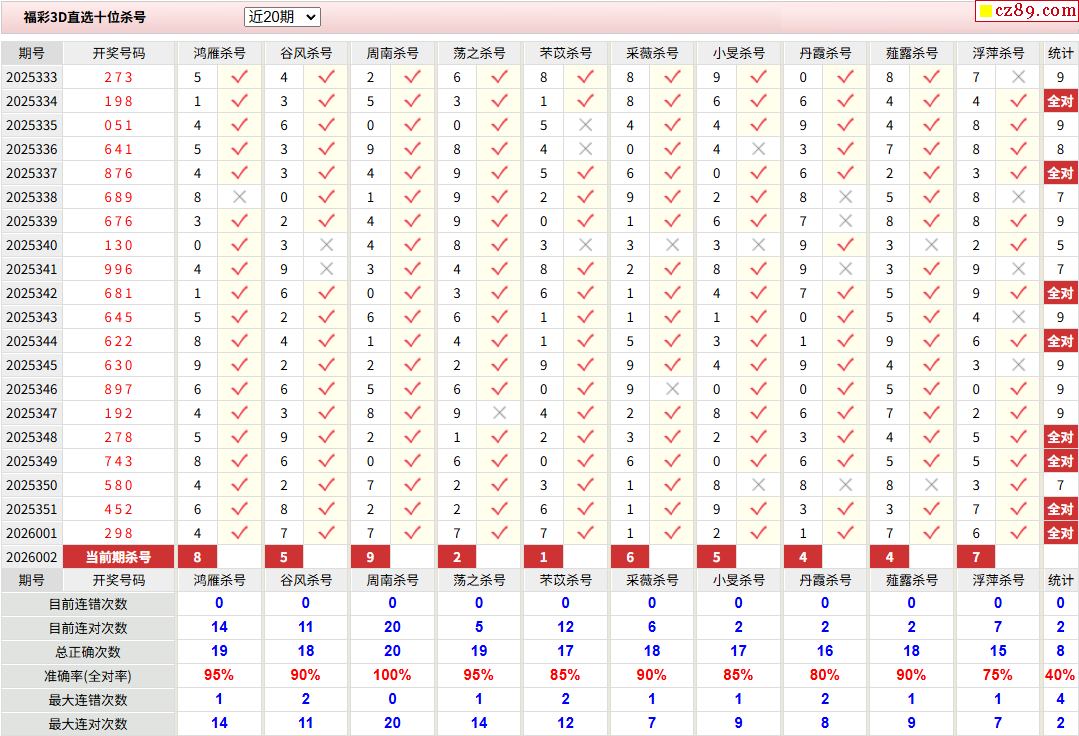Click the grey cross in row 2025340 谷风 column

(326, 245)
